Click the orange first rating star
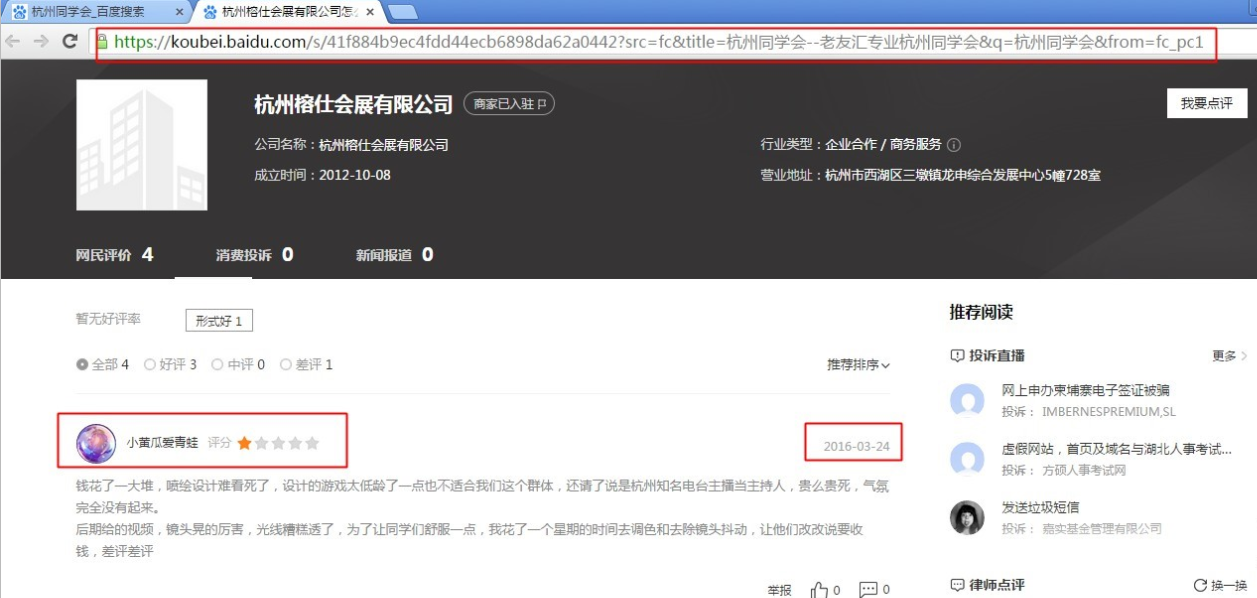1257x598 pixels. pos(244,443)
